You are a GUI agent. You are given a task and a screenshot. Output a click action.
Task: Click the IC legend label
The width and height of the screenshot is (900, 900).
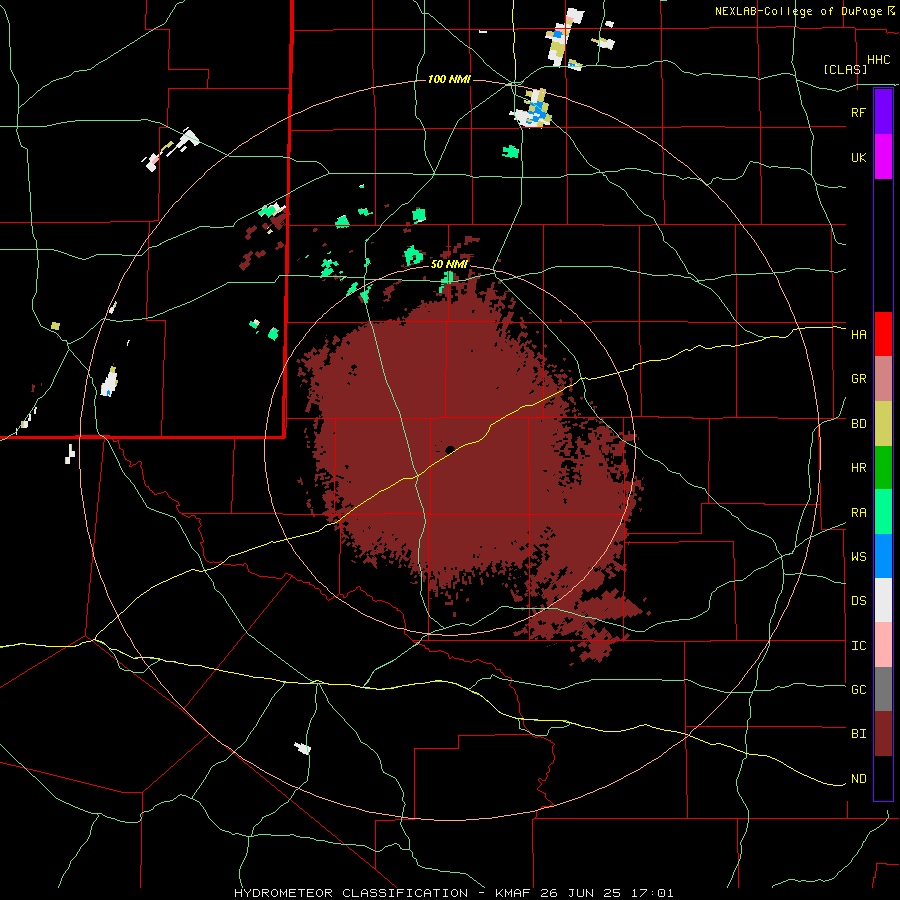[x=858, y=646]
